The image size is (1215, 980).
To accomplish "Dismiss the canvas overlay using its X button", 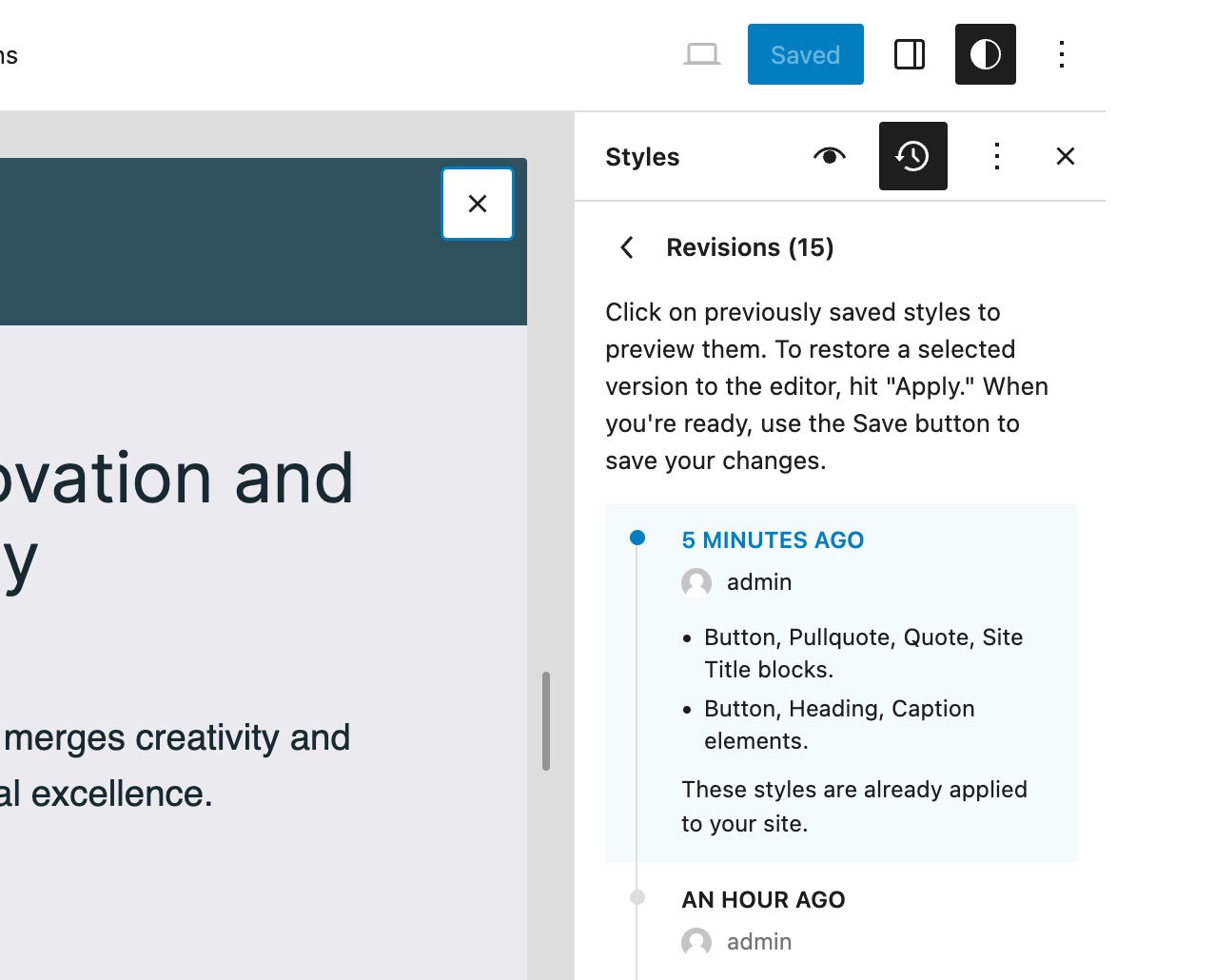I will 477,203.
